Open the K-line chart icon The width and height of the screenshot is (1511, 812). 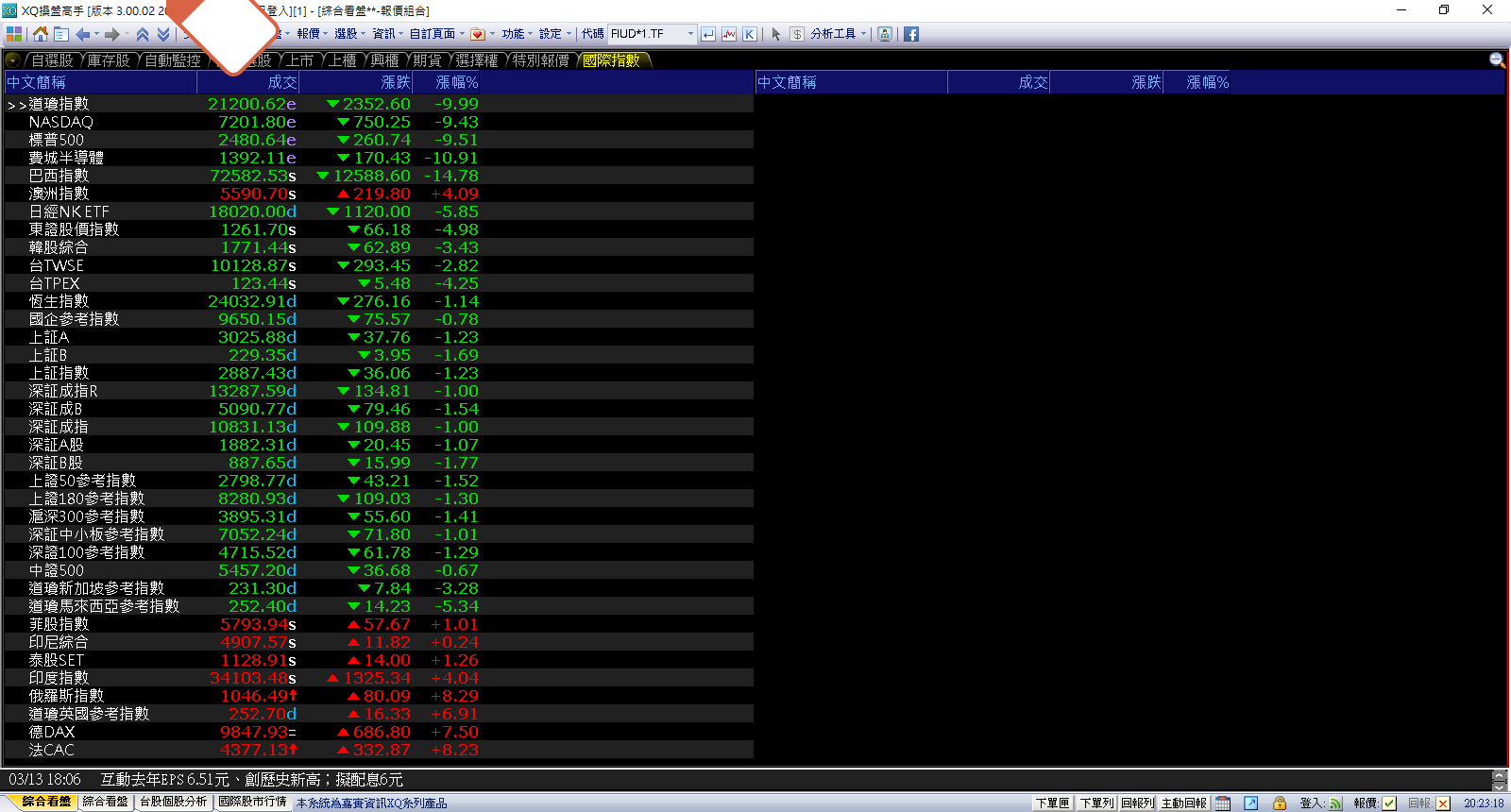[749, 34]
